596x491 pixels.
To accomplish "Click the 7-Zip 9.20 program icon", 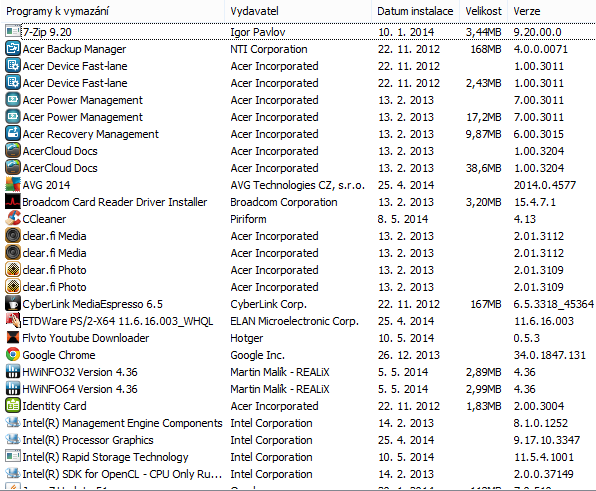I will 13,31.
